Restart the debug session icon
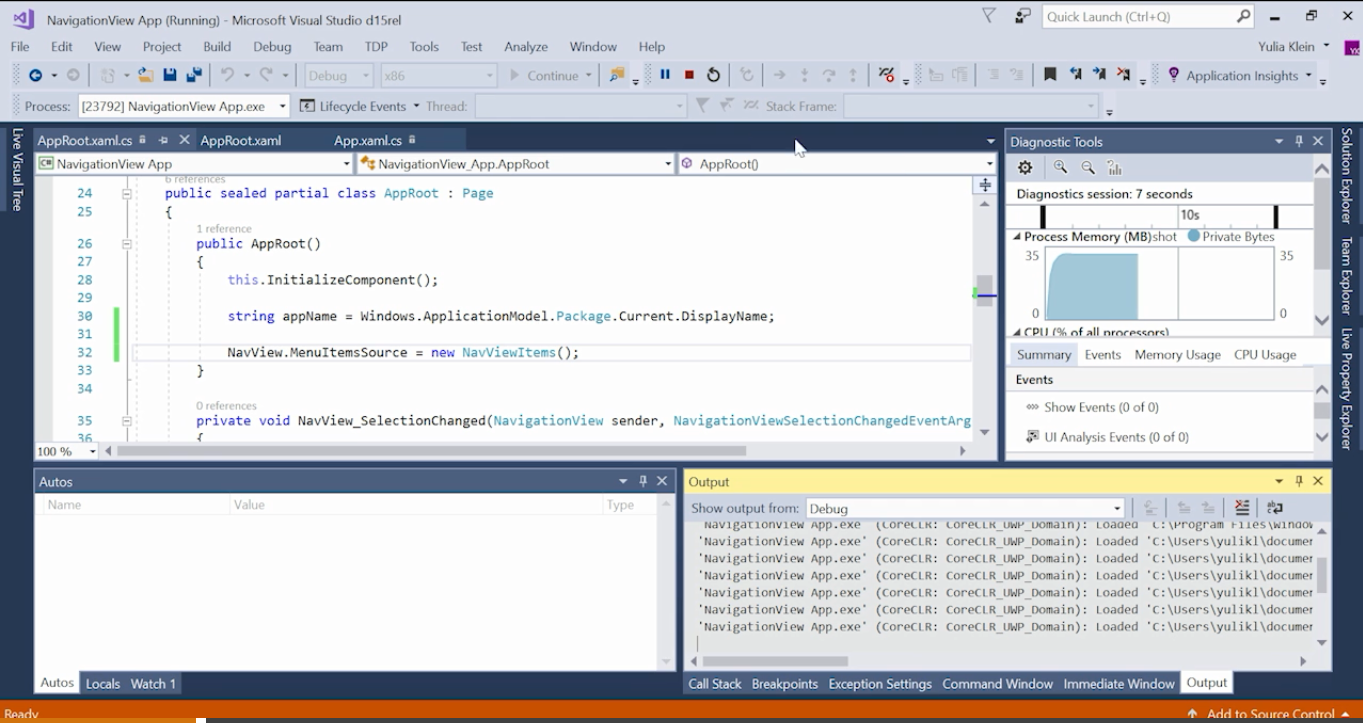Screen dimensions: 1363x723 click(713, 75)
